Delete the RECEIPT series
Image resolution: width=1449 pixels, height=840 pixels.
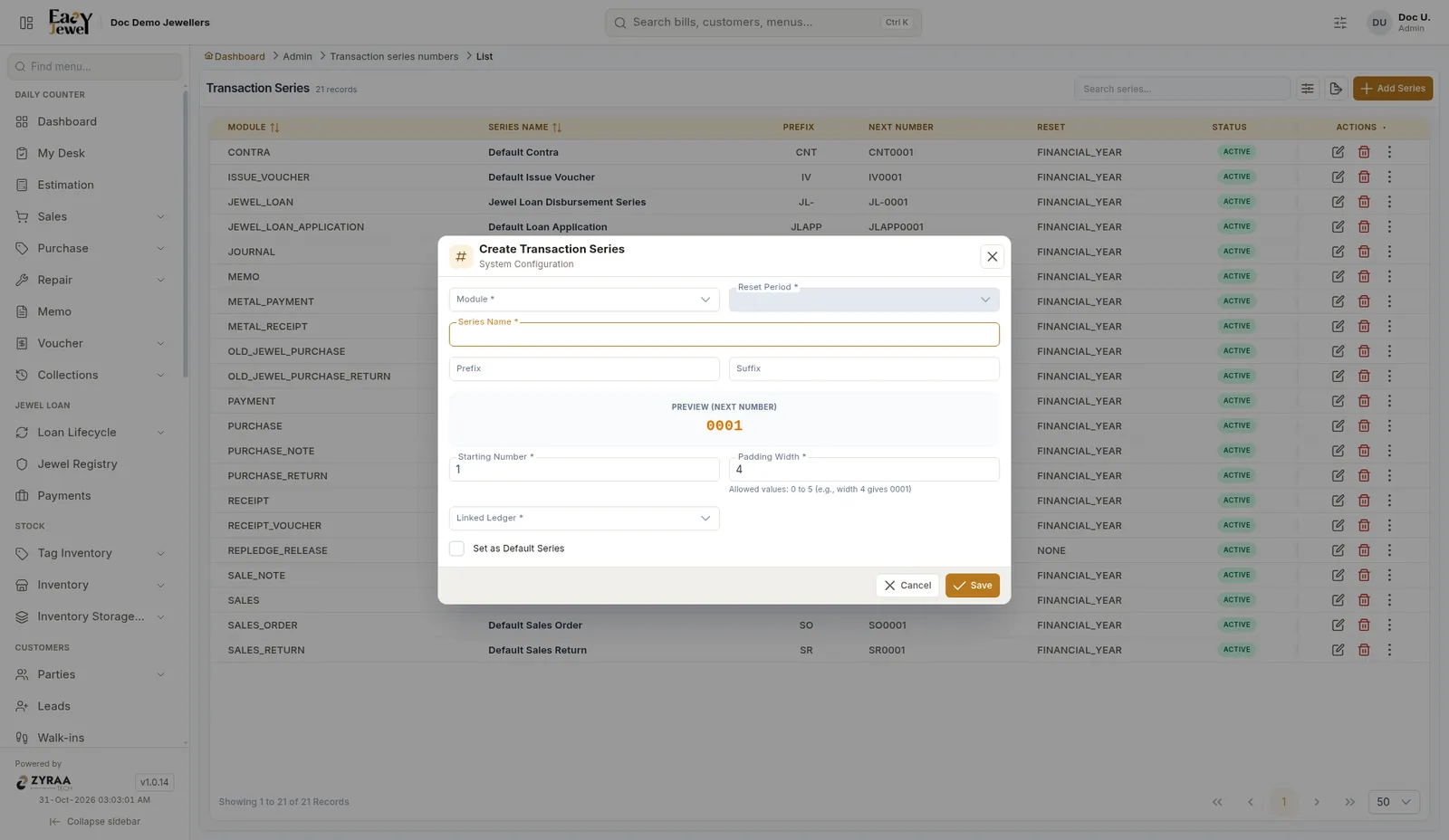click(x=1364, y=501)
